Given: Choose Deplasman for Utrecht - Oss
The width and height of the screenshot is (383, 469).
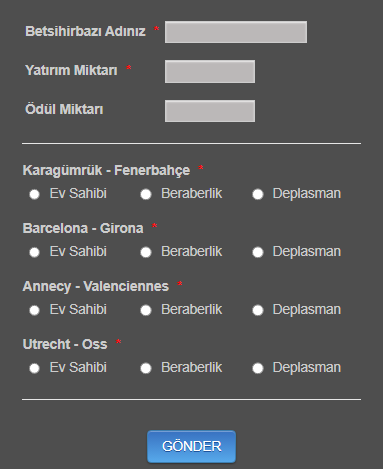Looking at the screenshot, I should (258, 368).
